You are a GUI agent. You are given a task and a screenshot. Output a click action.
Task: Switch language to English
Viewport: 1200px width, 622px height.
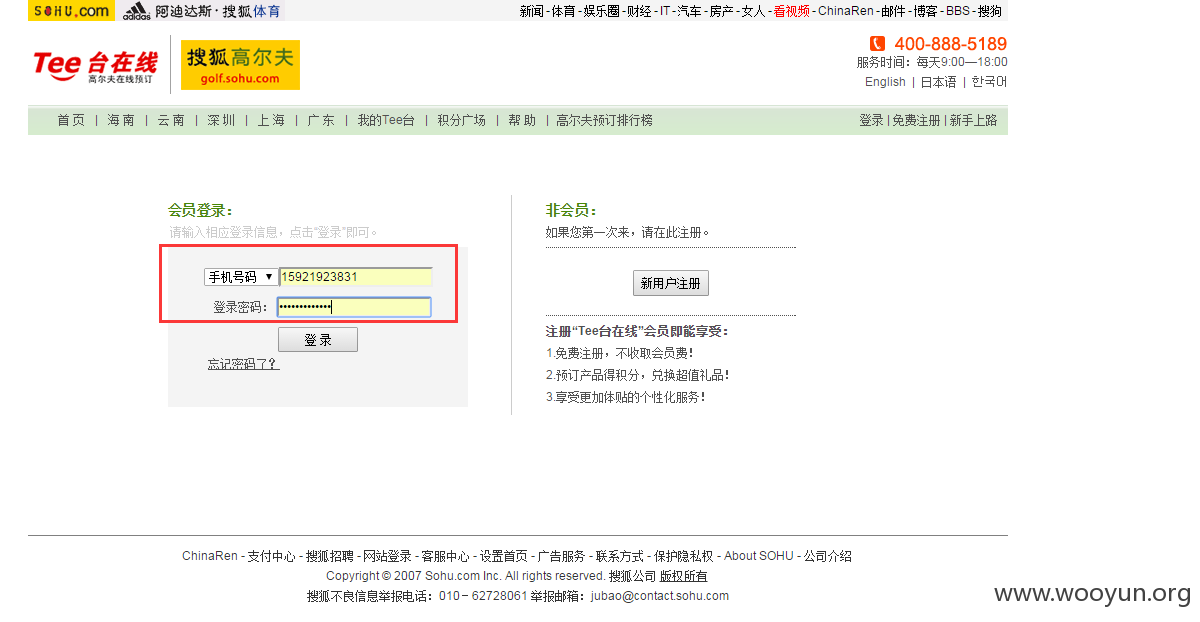tap(885, 82)
